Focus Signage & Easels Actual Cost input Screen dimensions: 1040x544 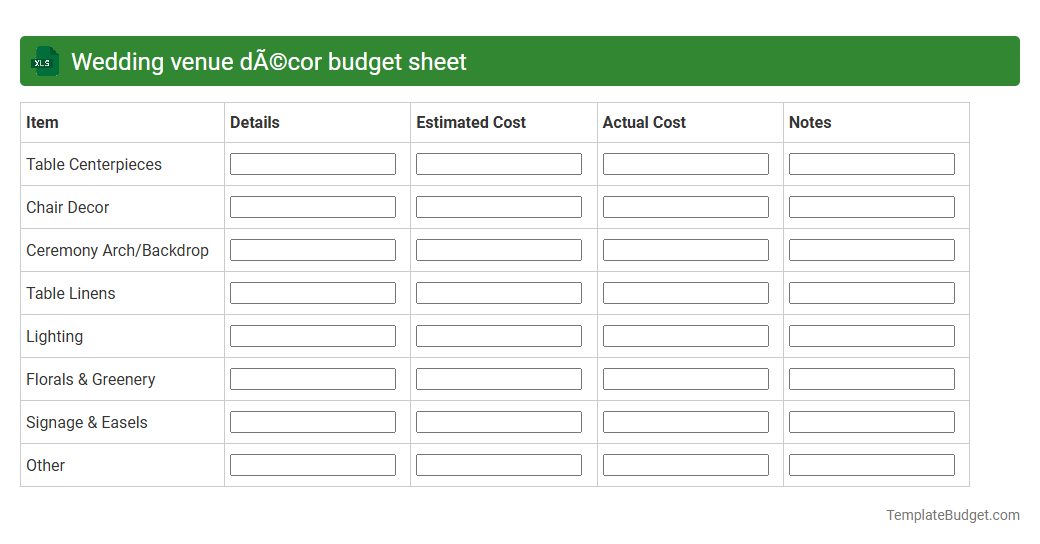tap(686, 423)
